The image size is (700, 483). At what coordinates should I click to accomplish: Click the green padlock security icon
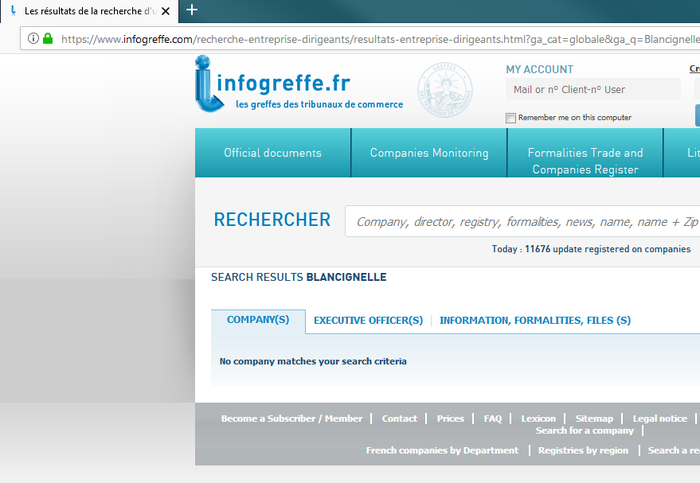[48, 38]
